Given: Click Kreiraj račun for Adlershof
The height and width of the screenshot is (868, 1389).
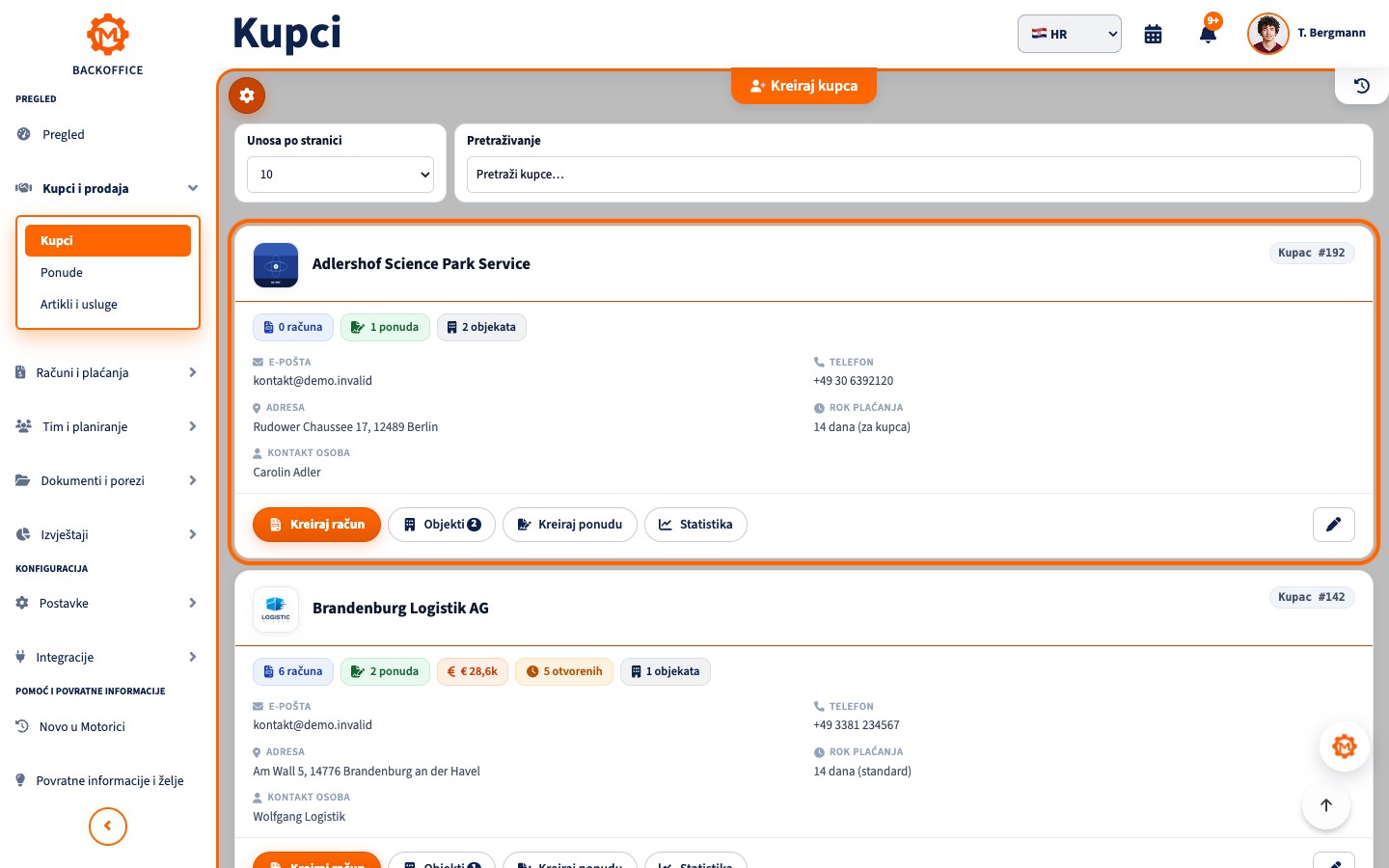Looking at the screenshot, I should [316, 525].
